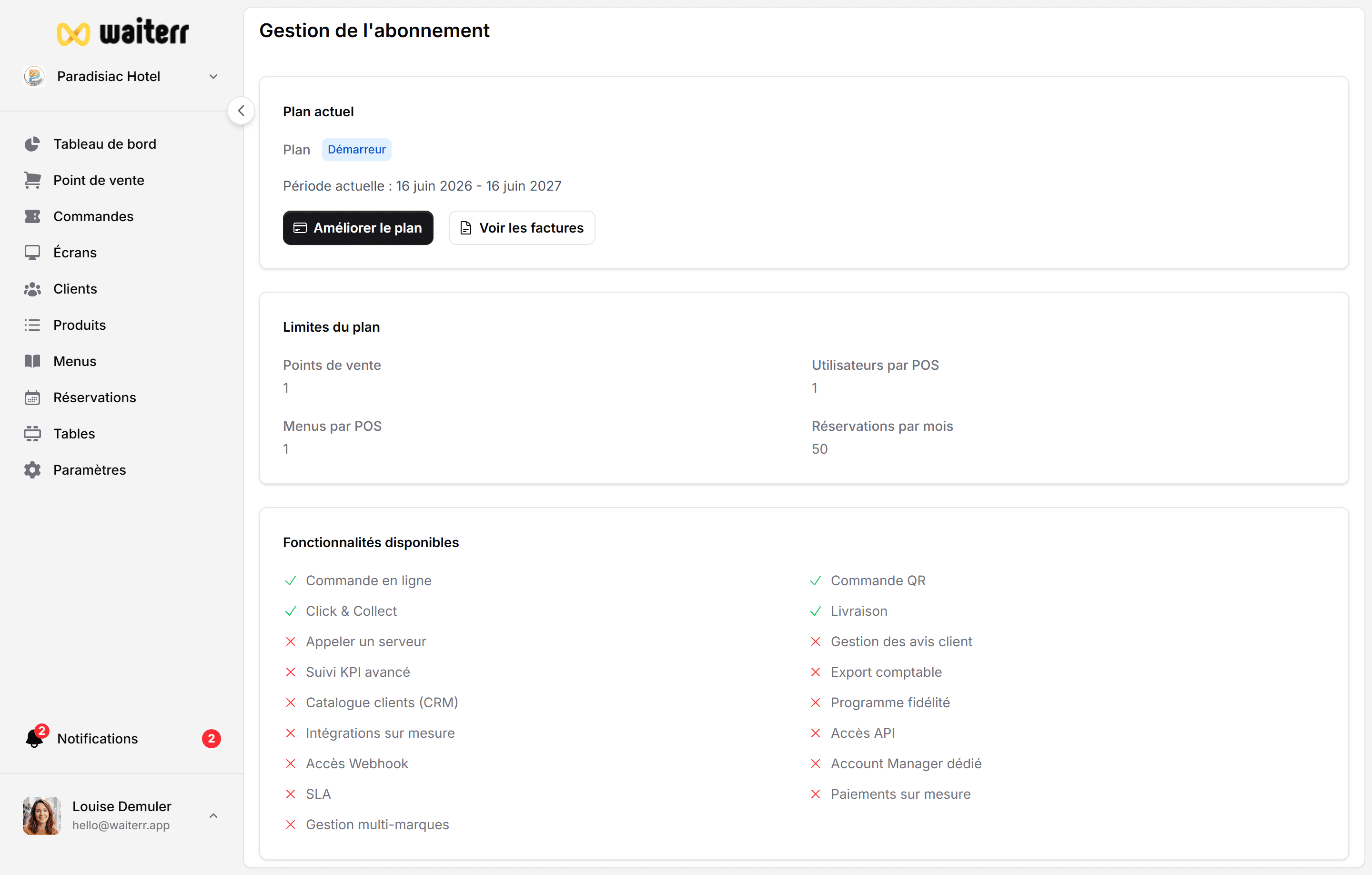Click the Intégrations sur mesure feature text
Image resolution: width=1372 pixels, height=875 pixels.
click(x=380, y=733)
